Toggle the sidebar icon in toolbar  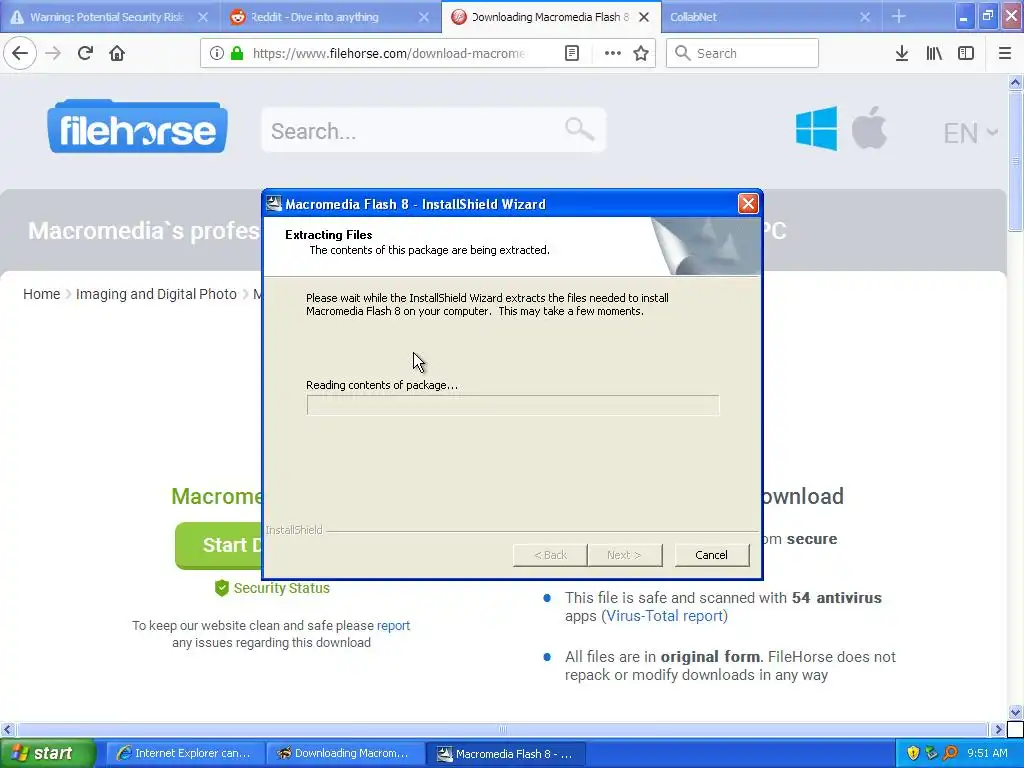[x=966, y=53]
